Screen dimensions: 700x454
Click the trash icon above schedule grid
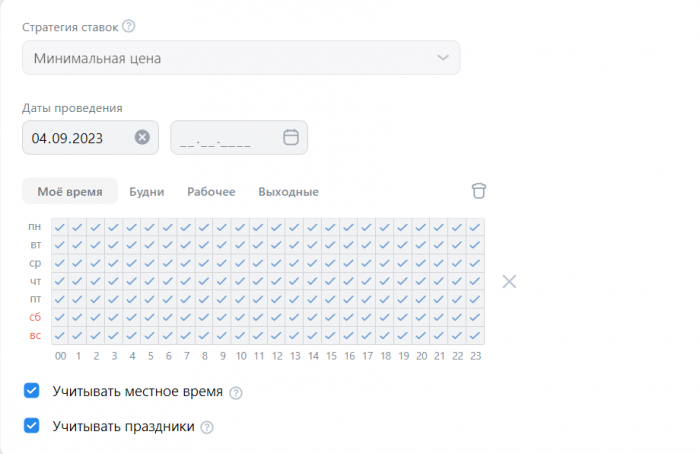point(479,191)
